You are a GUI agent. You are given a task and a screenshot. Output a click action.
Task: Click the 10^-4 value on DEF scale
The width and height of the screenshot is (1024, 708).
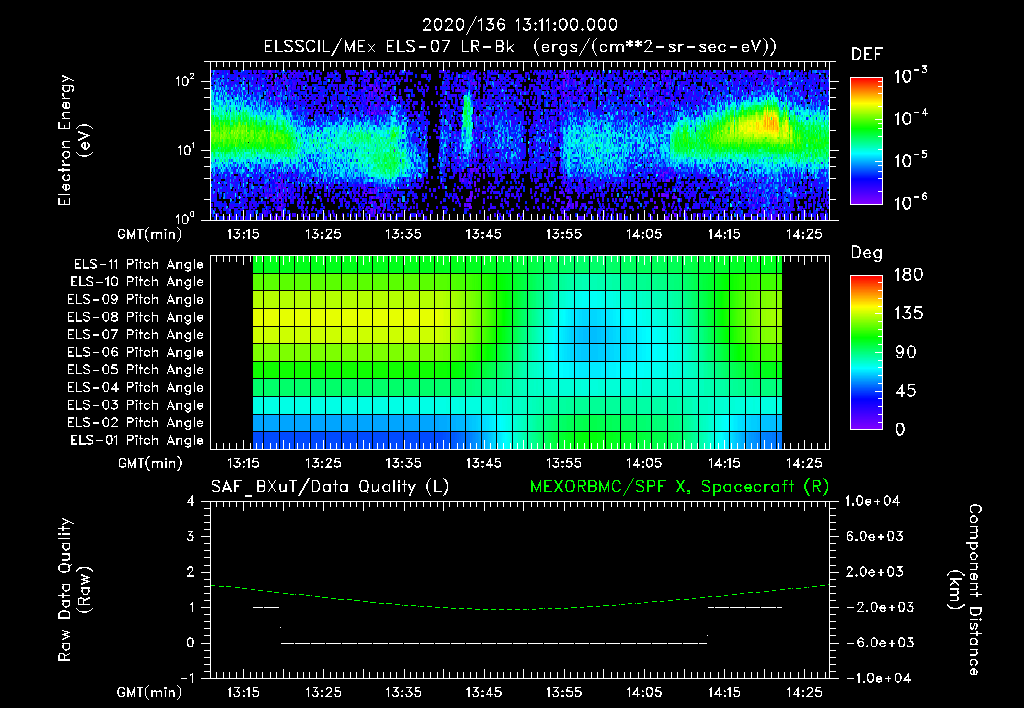(910, 118)
